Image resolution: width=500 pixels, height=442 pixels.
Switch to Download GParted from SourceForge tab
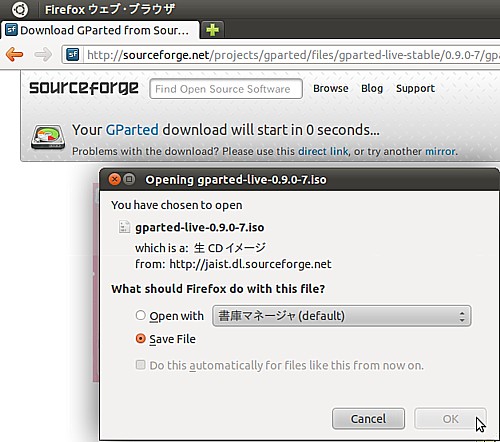tap(100, 30)
